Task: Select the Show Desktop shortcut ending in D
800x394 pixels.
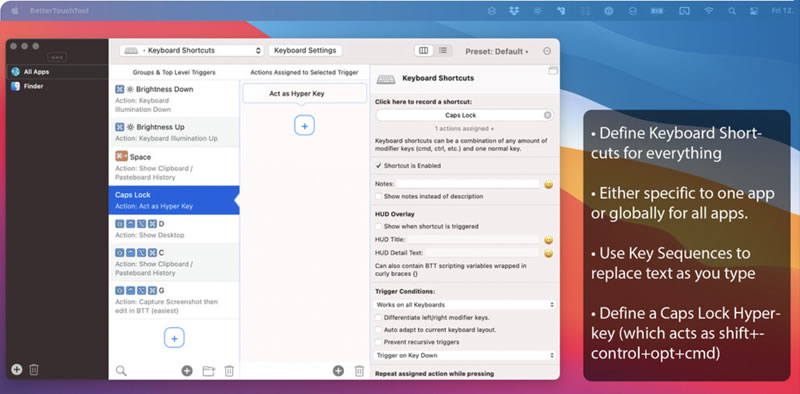Action: 174,229
